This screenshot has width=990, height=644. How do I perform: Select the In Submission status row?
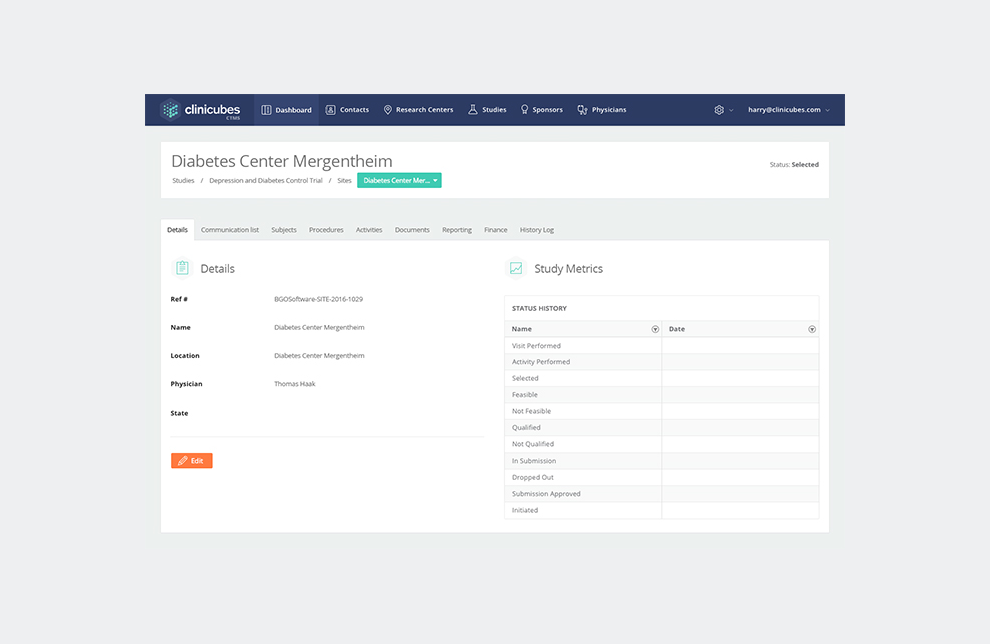tap(662, 461)
